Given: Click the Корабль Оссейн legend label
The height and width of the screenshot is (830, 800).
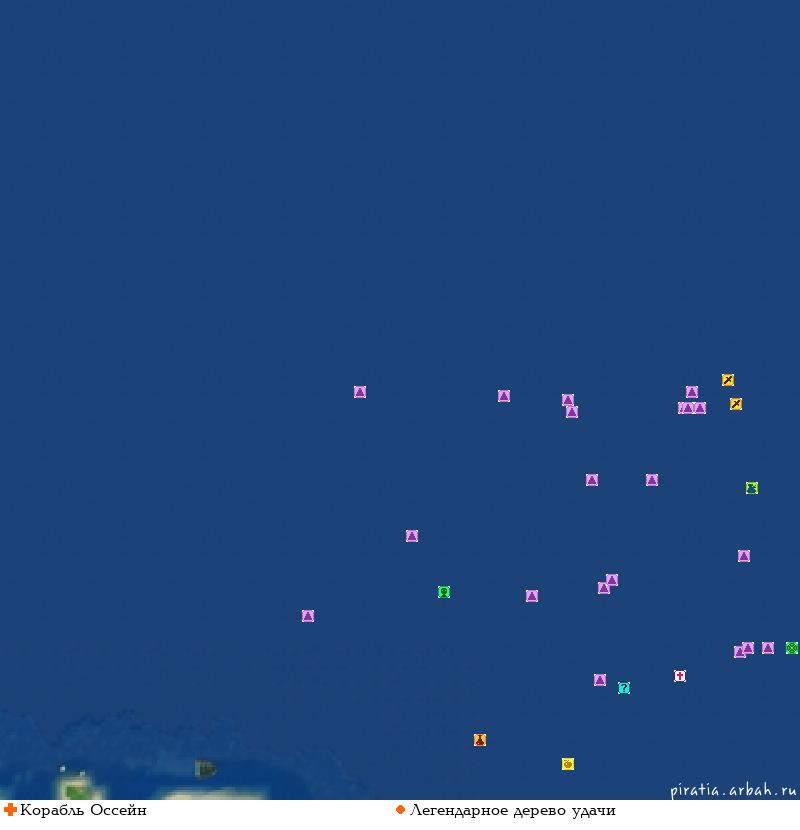Looking at the screenshot, I should coord(83,810).
